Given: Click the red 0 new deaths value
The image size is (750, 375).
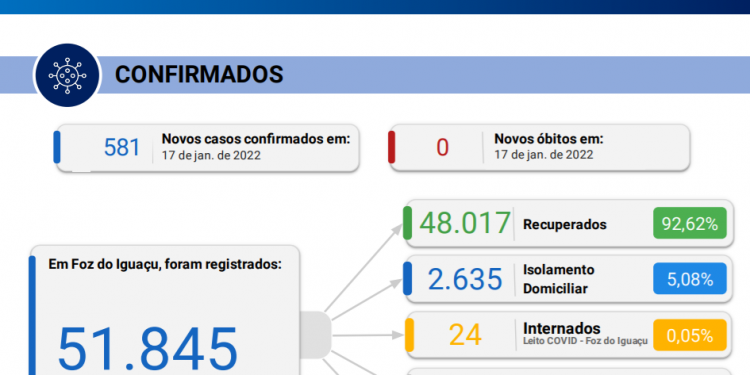Looking at the screenshot, I should click(442, 147).
